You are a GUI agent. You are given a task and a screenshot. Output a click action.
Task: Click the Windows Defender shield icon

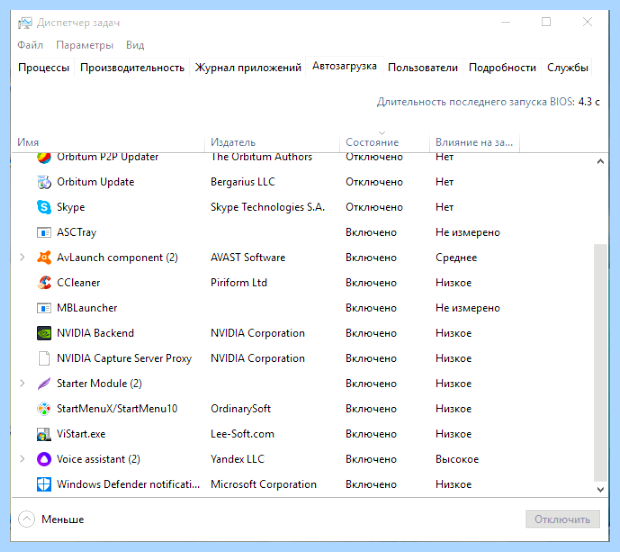(44, 484)
